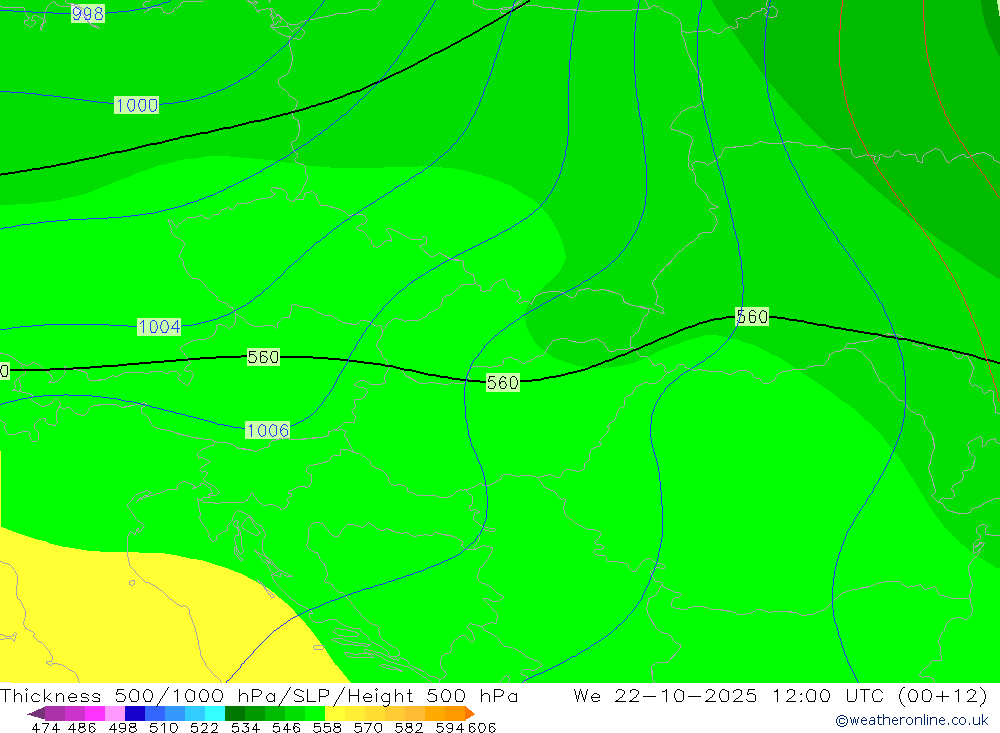The image size is (1000, 733).
Task: Click the 498 legend value
Action: coord(122,728)
